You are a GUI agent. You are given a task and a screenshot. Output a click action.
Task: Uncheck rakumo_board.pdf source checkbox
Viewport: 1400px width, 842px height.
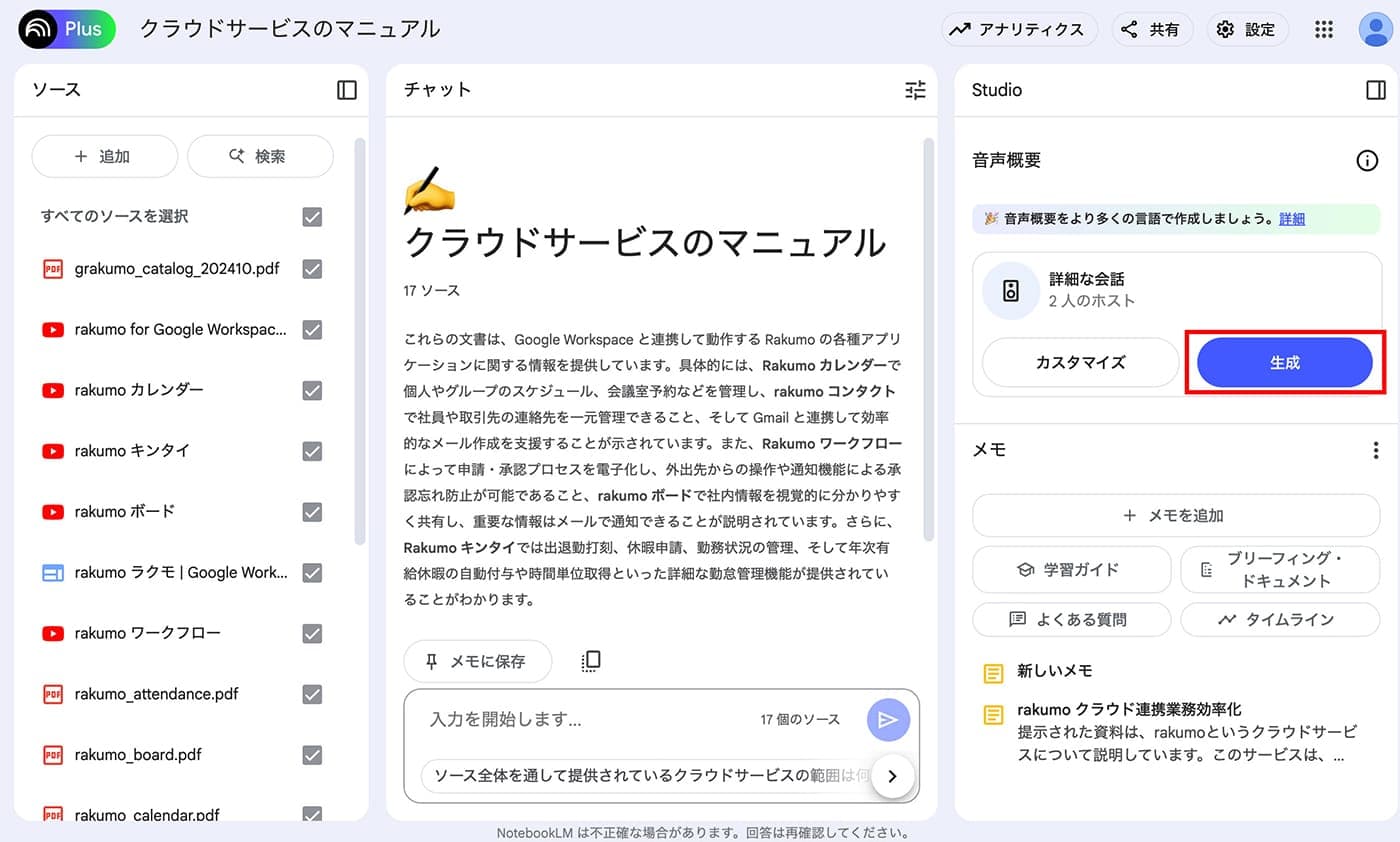(312, 755)
